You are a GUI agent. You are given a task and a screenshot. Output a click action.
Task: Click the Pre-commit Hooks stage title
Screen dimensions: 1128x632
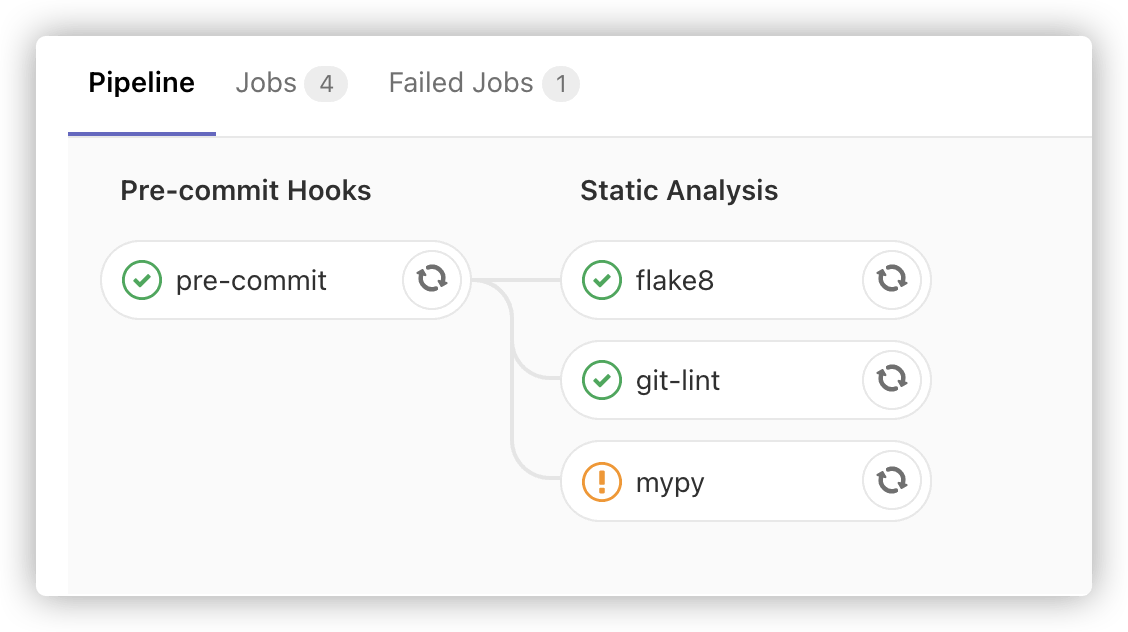point(245,191)
